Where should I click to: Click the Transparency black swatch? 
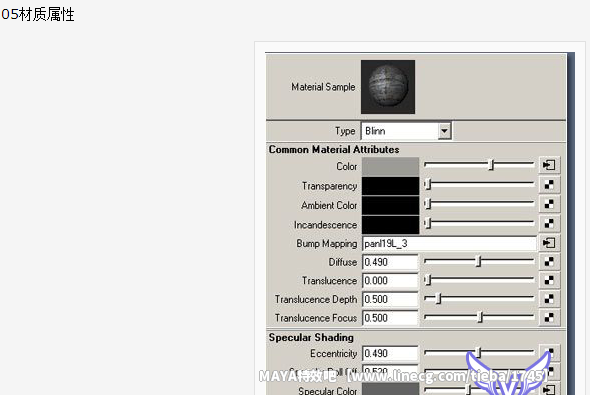[390, 186]
